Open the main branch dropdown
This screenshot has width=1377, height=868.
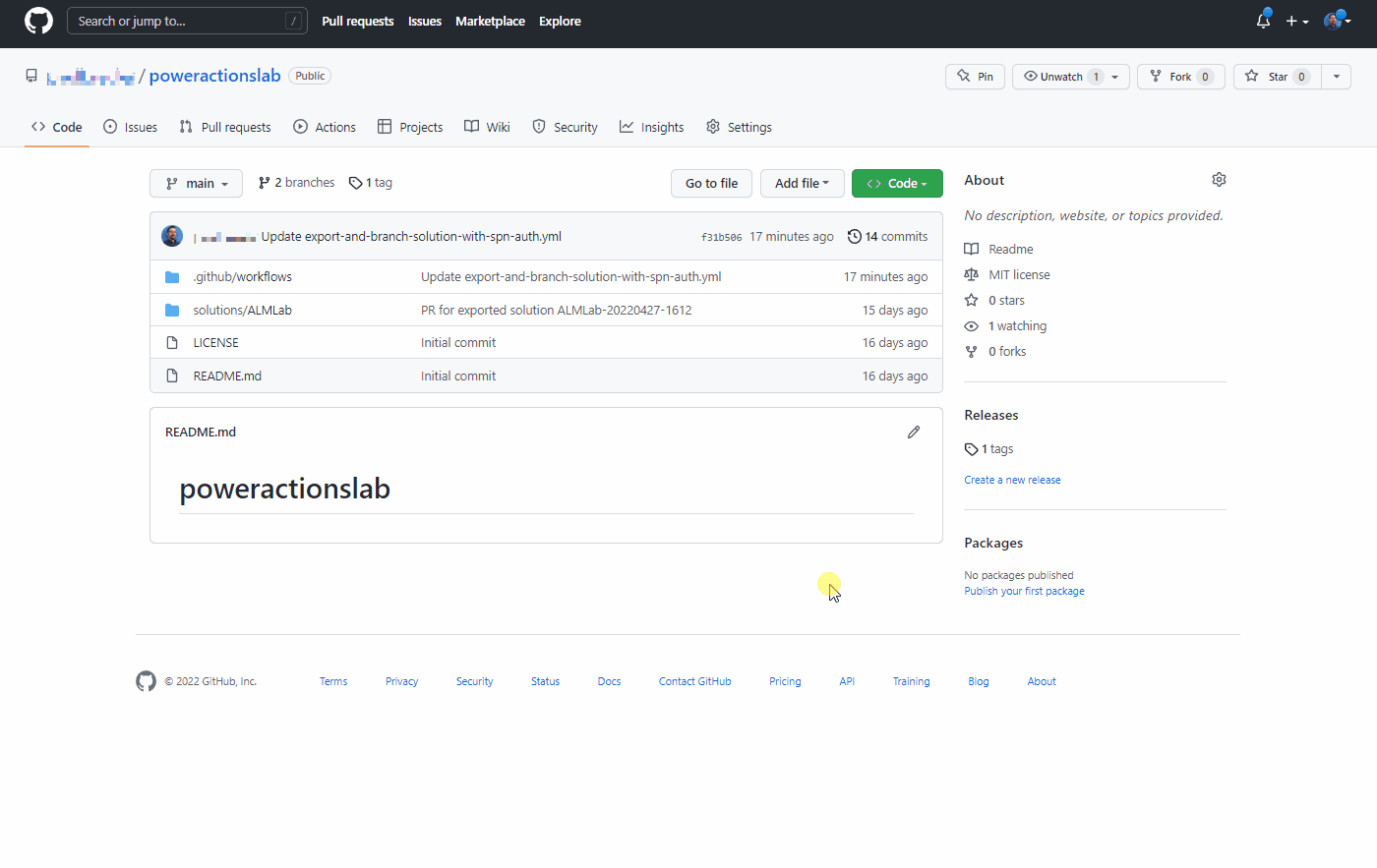point(196,183)
